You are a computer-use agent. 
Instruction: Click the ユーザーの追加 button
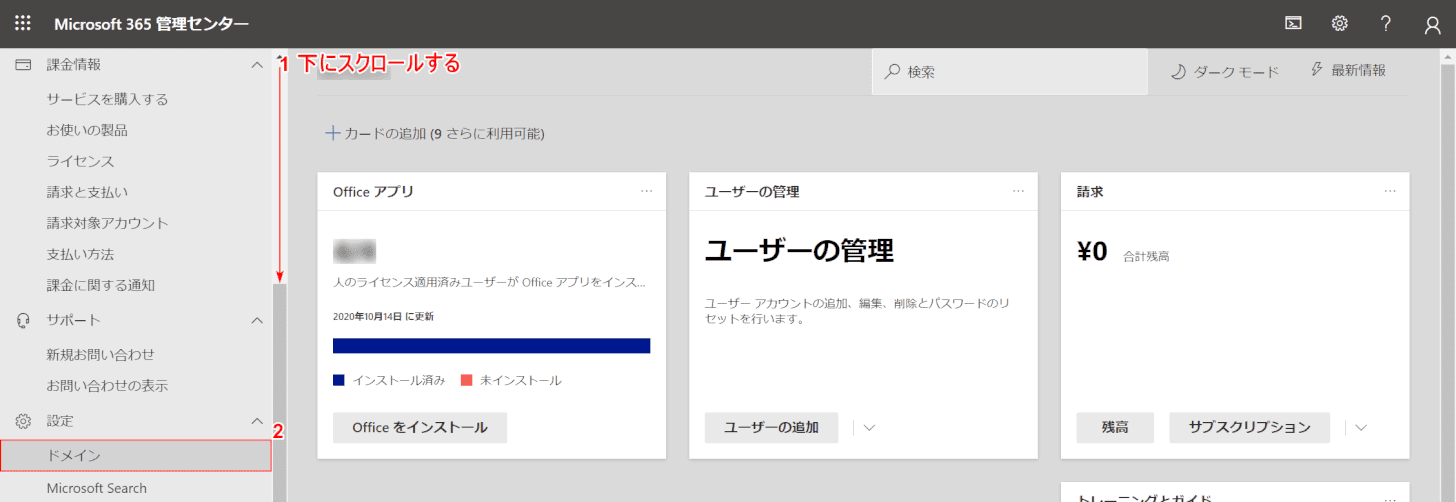[771, 427]
